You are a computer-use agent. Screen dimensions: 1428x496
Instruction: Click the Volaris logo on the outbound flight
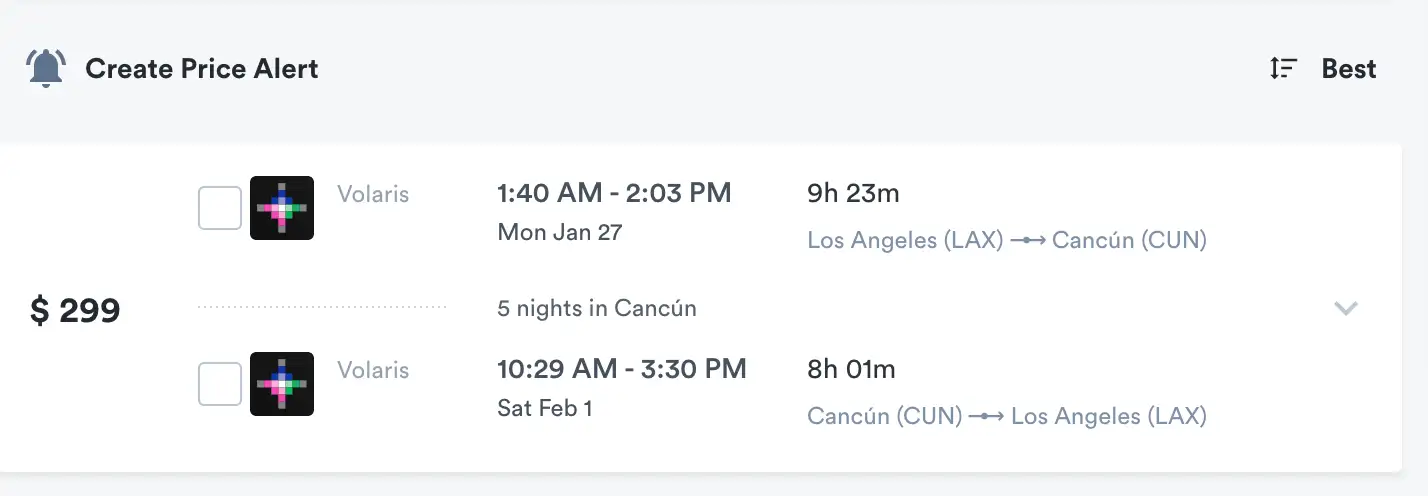click(x=282, y=208)
